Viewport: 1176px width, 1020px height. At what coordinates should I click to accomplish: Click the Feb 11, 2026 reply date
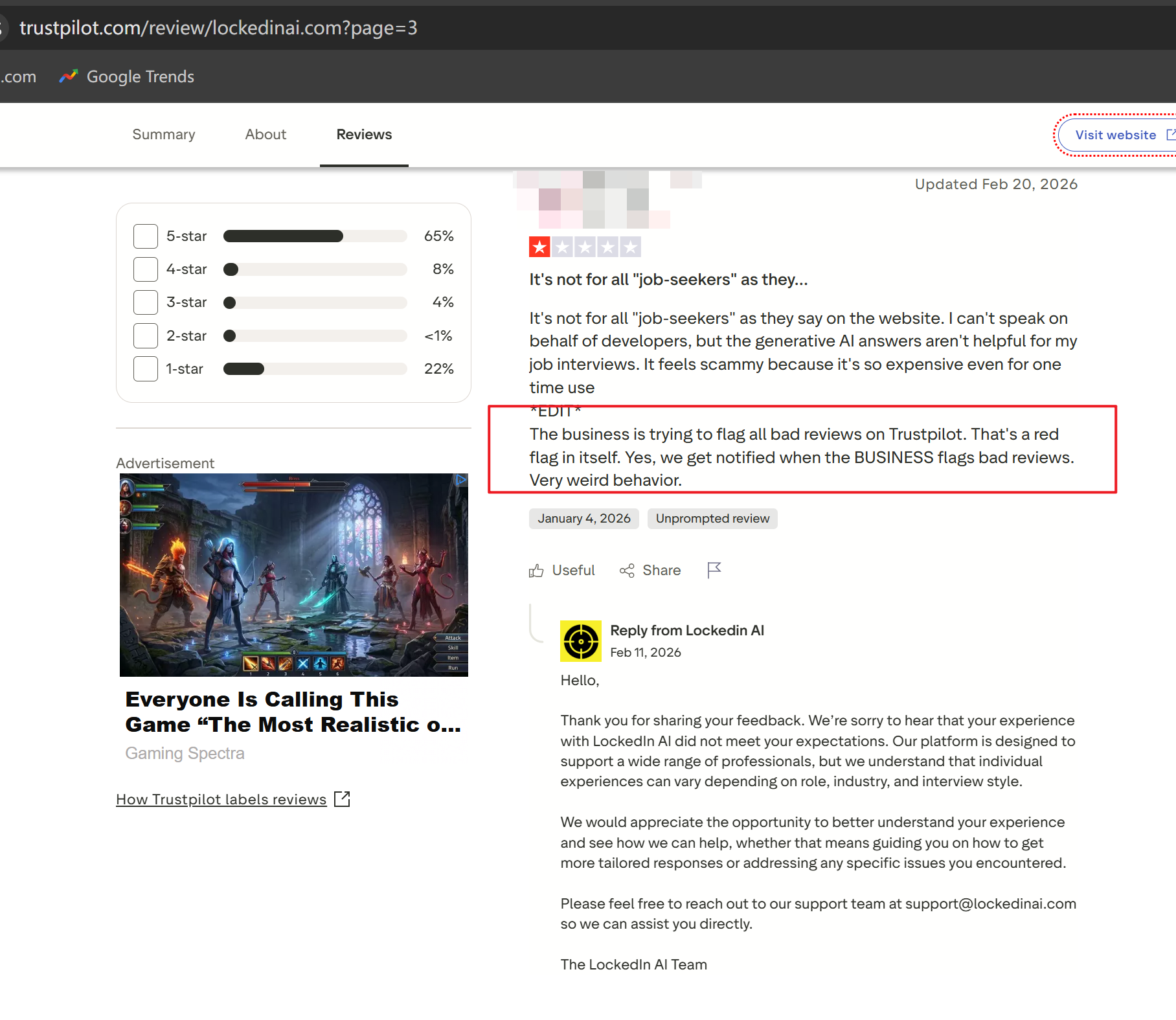[646, 653]
